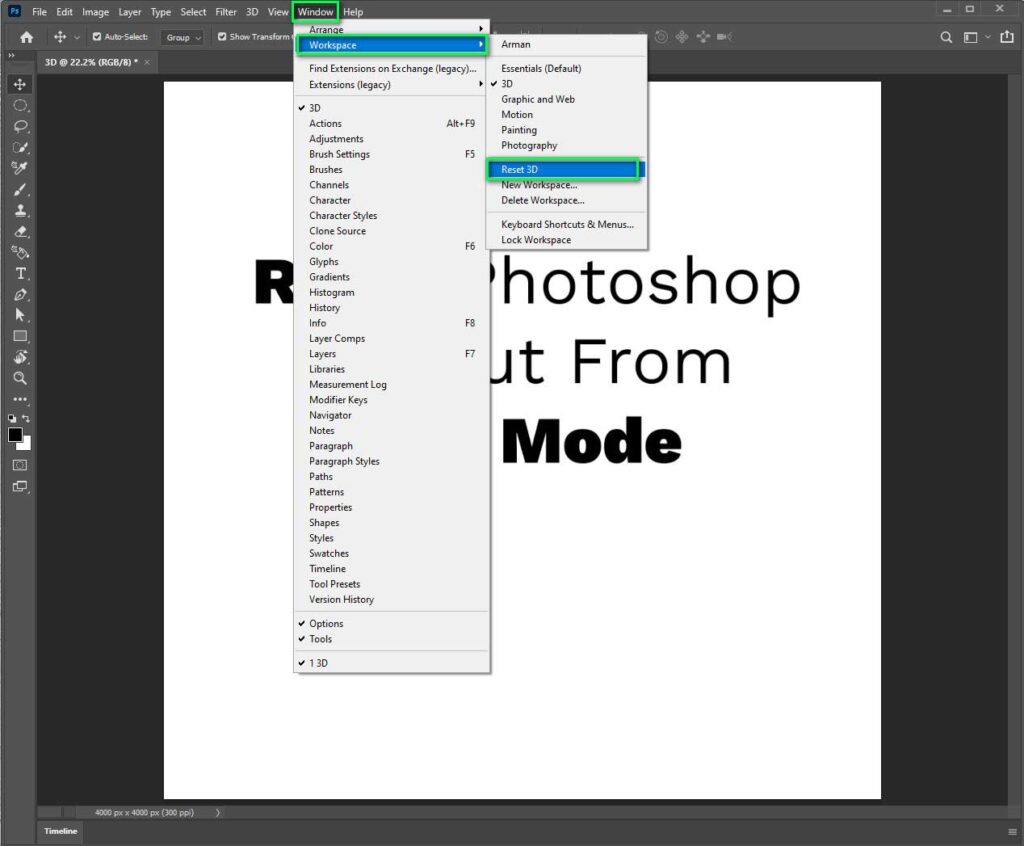The height and width of the screenshot is (846, 1024).
Task: Open the status bar info arrow
Action: tap(218, 812)
